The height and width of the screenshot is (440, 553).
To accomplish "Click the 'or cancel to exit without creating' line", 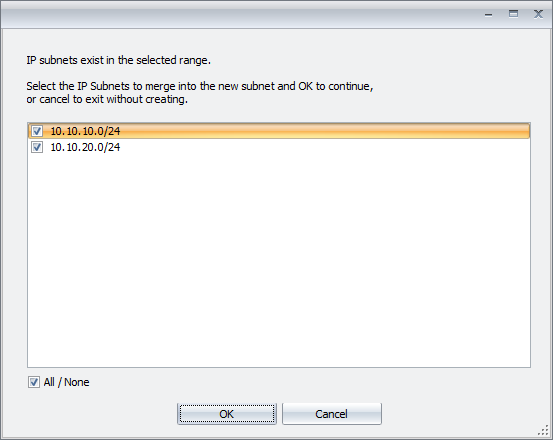I will (x=107, y=99).
